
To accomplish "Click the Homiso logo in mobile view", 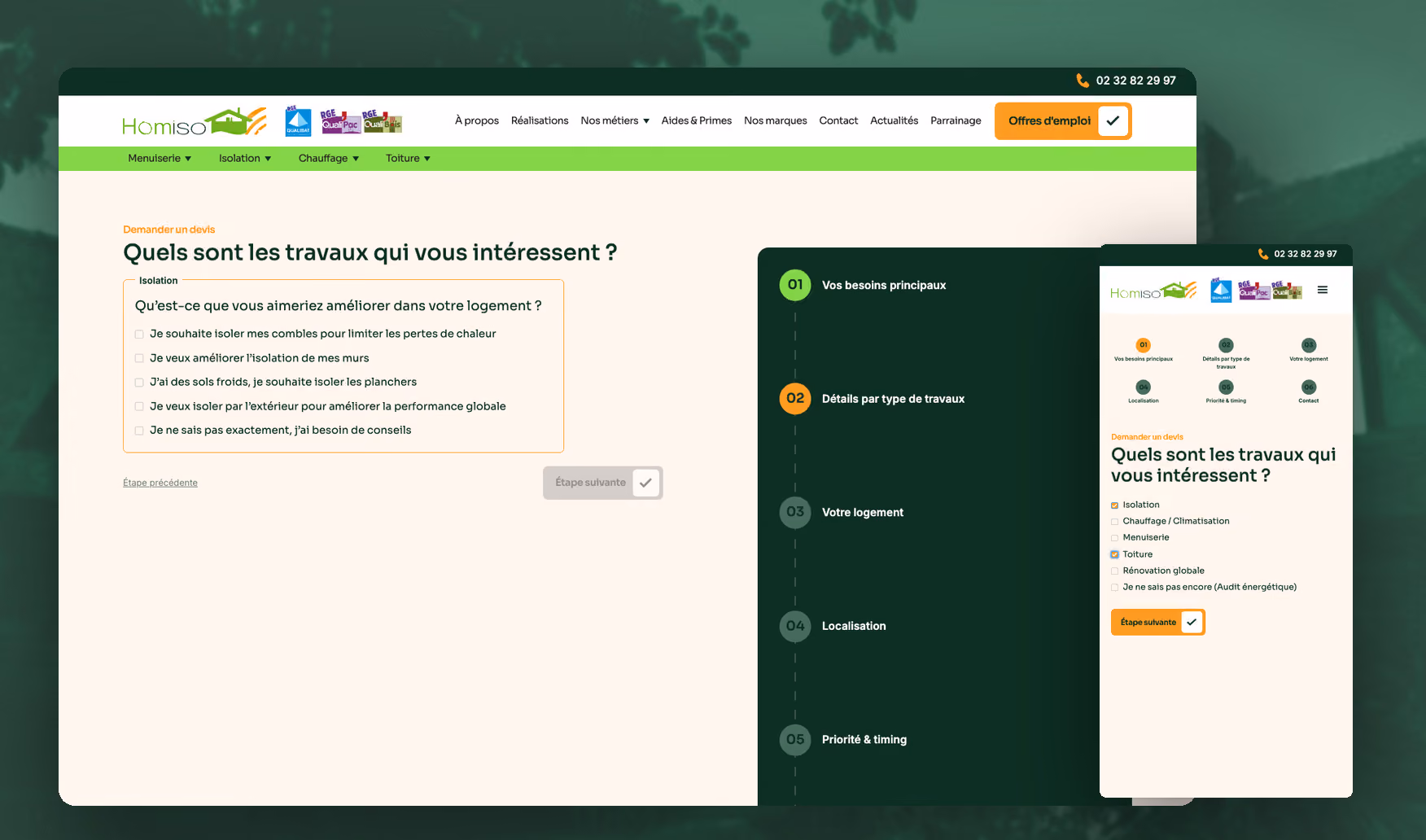I will click(x=1153, y=291).
